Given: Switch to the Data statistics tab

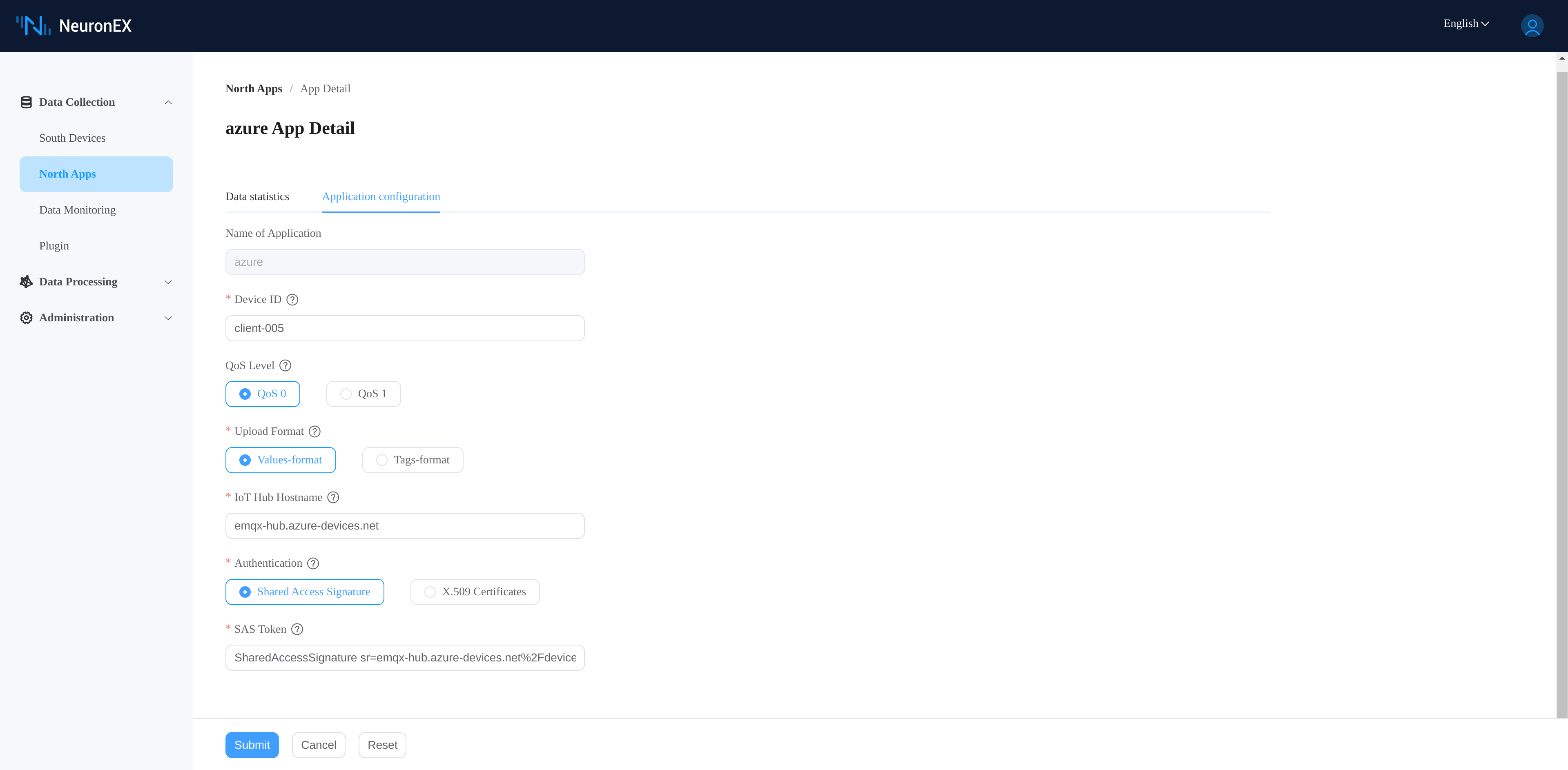Looking at the screenshot, I should (257, 196).
